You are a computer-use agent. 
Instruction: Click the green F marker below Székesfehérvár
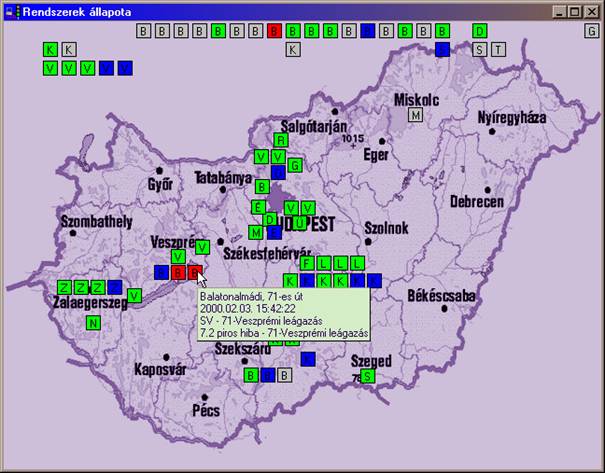tap(308, 263)
